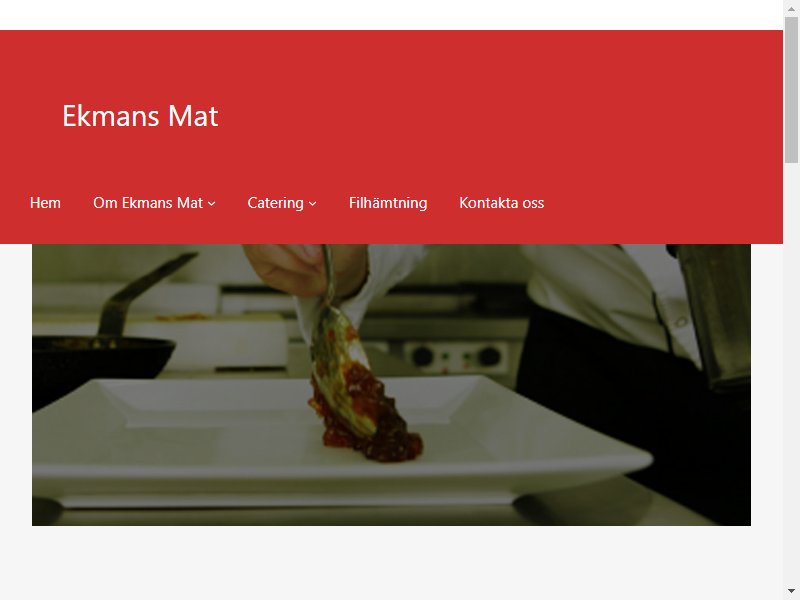Viewport: 800px width, 600px height.
Task: Open the Hem menu item
Action: click(x=45, y=203)
